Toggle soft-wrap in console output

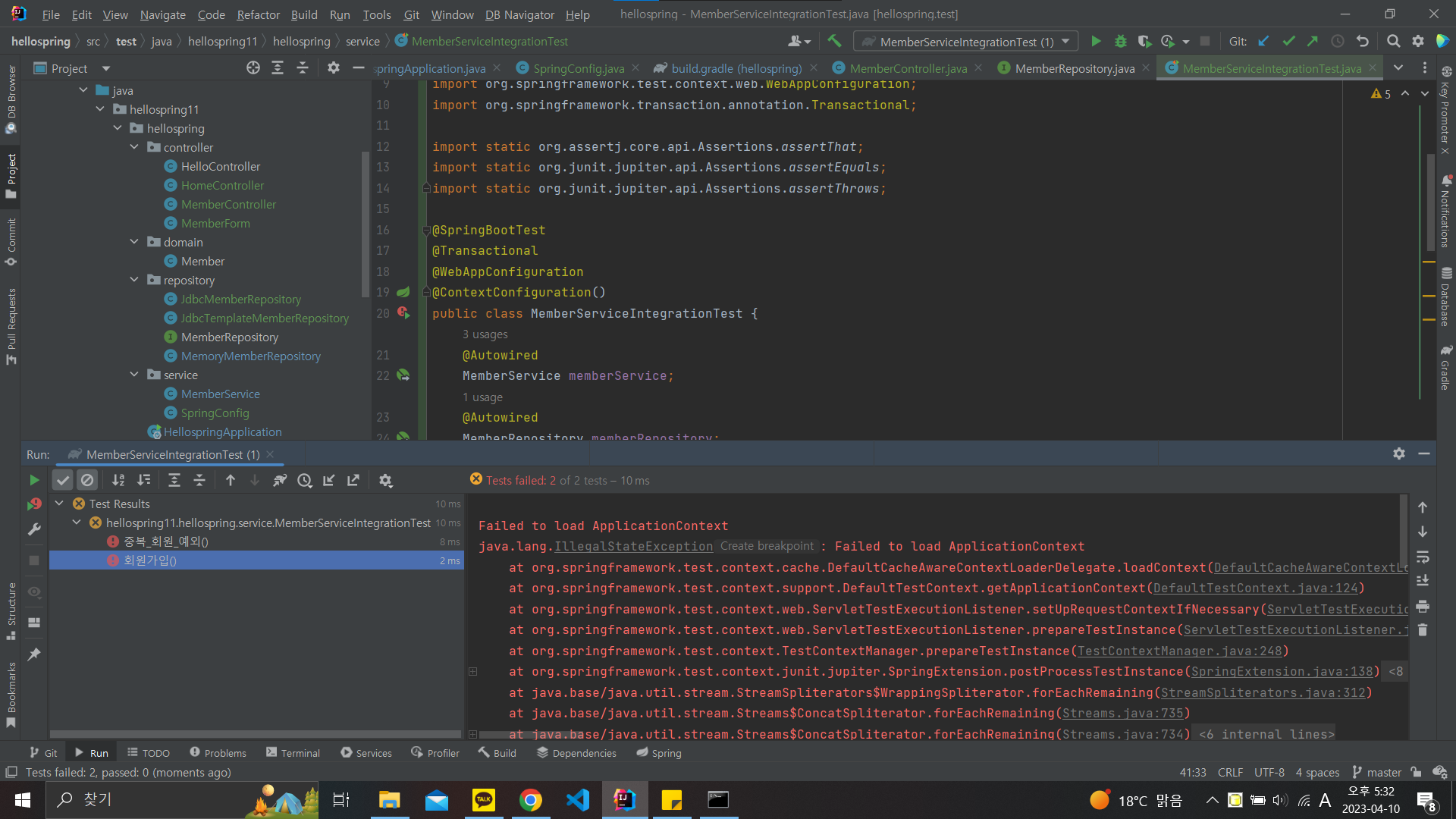click(x=1423, y=557)
